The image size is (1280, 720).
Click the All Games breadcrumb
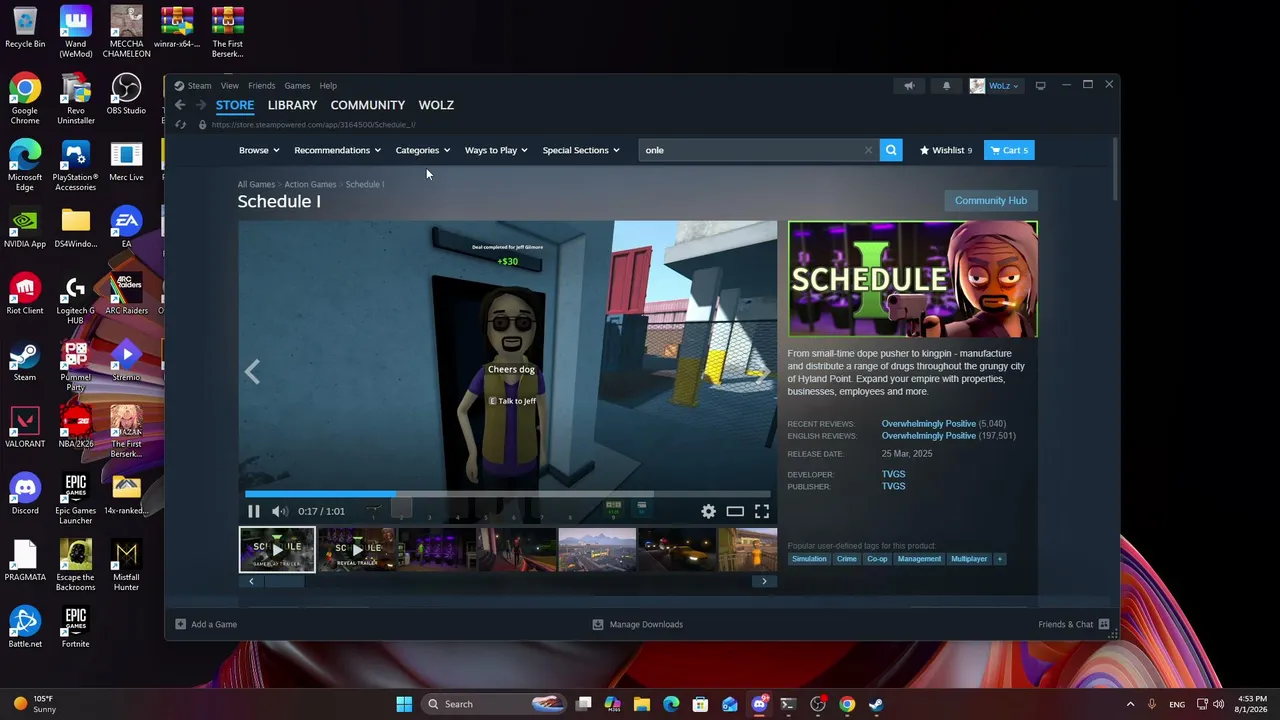pyautogui.click(x=256, y=184)
